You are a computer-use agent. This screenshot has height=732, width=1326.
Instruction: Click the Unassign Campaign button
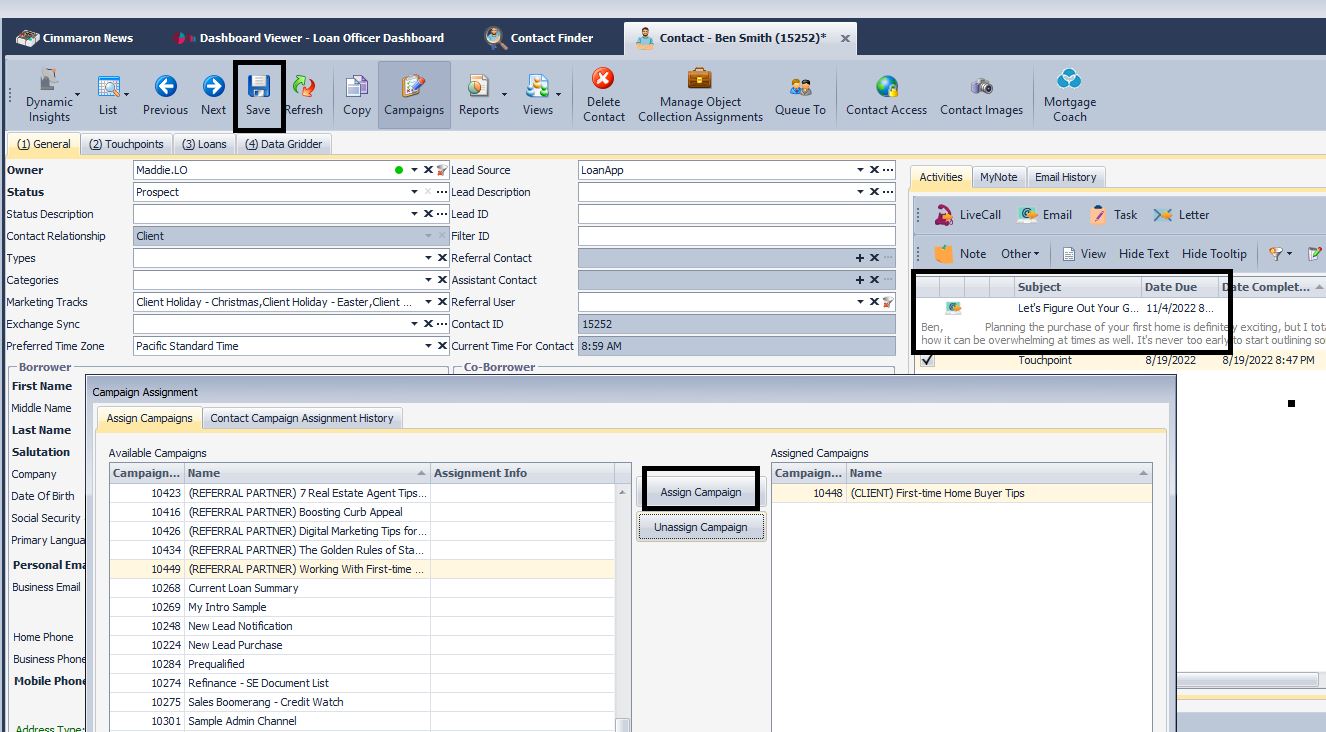point(700,525)
